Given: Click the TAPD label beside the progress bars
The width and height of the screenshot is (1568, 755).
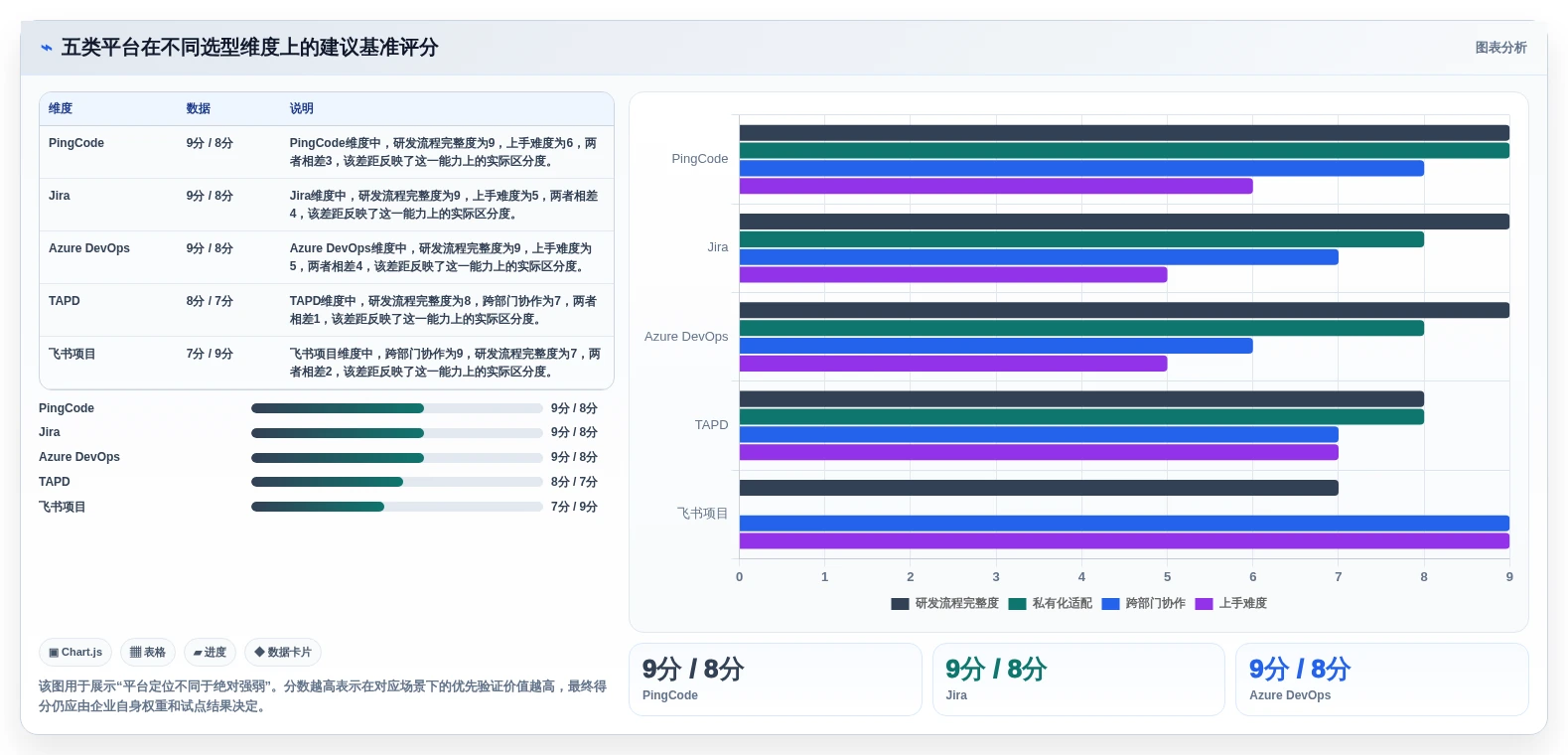Looking at the screenshot, I should [55, 482].
